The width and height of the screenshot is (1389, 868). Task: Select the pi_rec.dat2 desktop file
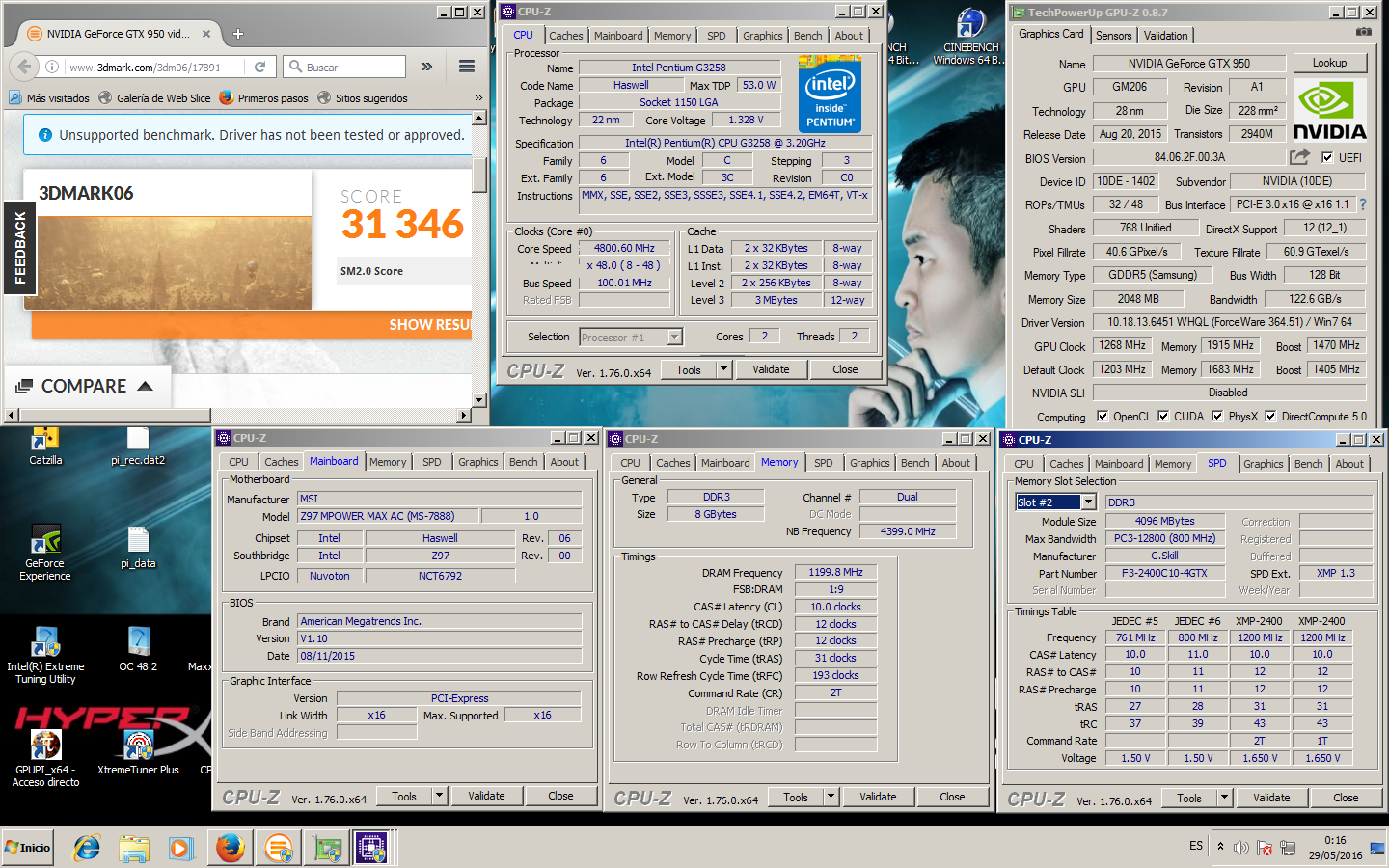tap(138, 446)
